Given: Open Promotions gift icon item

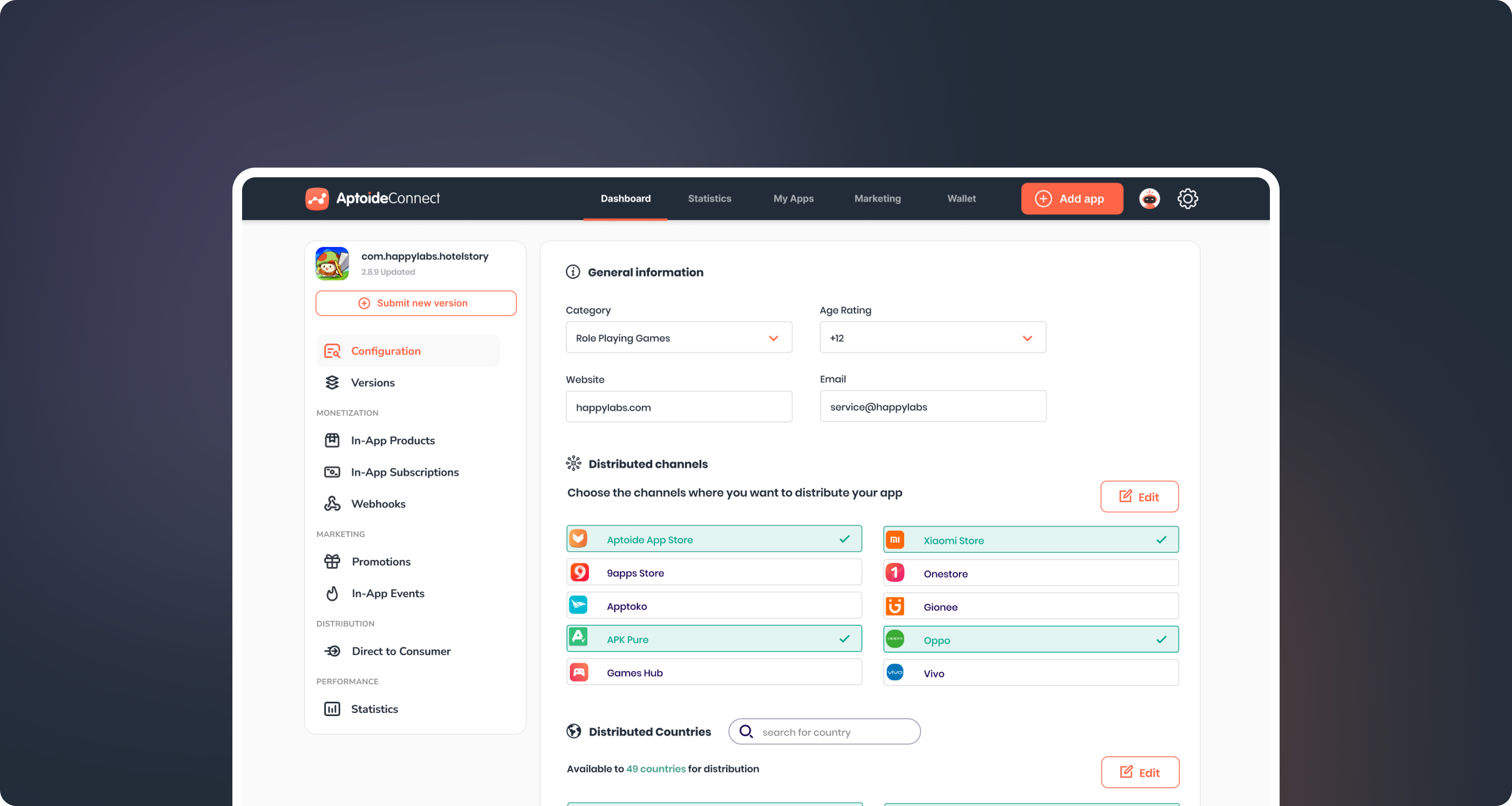Looking at the screenshot, I should [x=380, y=561].
